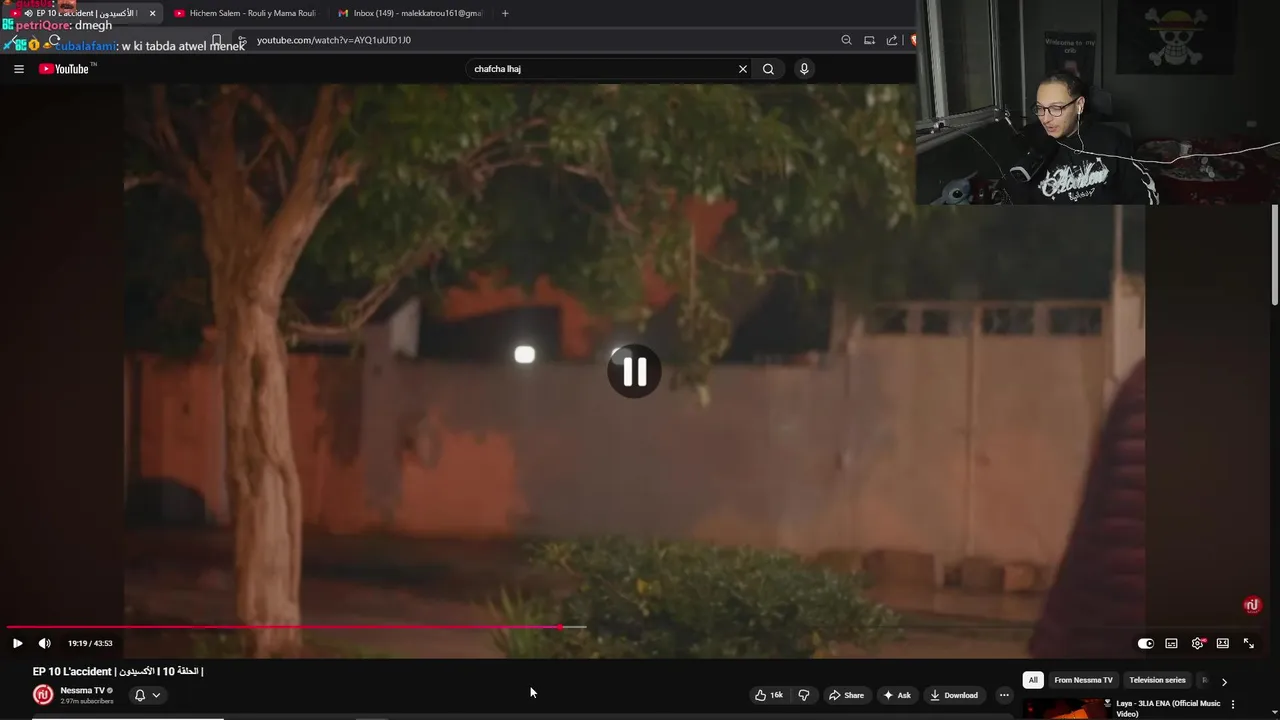The height and width of the screenshot is (720, 1280).
Task: Click the progress bar scrubber handle
Action: click(x=560, y=628)
